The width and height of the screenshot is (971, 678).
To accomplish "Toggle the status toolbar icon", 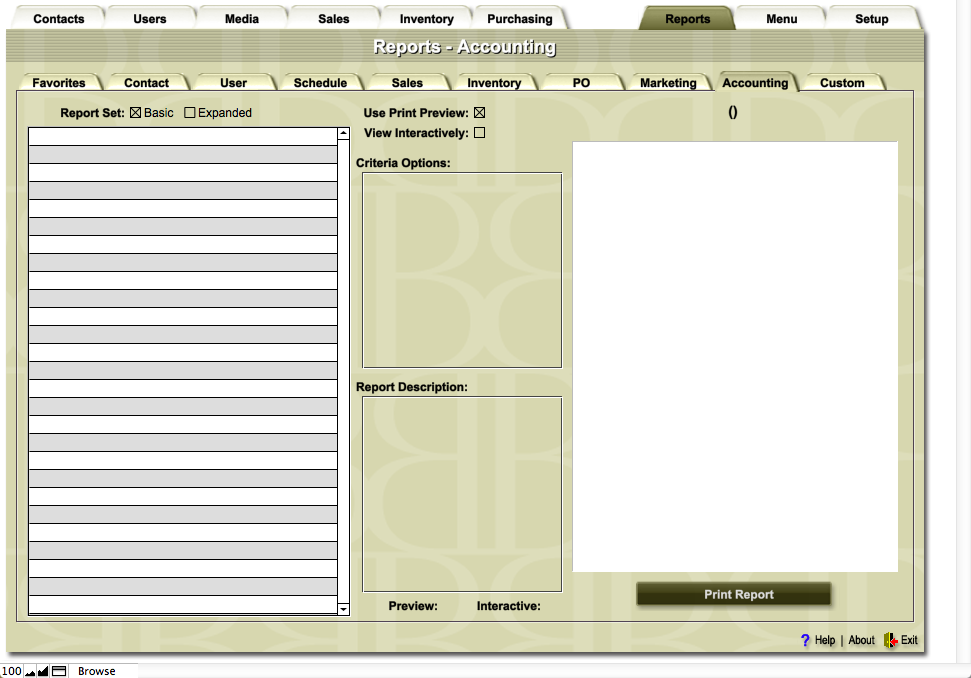I will point(59,671).
